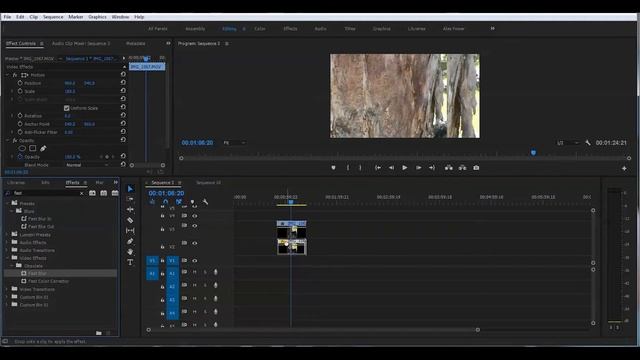This screenshot has width=640, height=360.
Task: Toggle V1 track output eye
Action: (195, 260)
